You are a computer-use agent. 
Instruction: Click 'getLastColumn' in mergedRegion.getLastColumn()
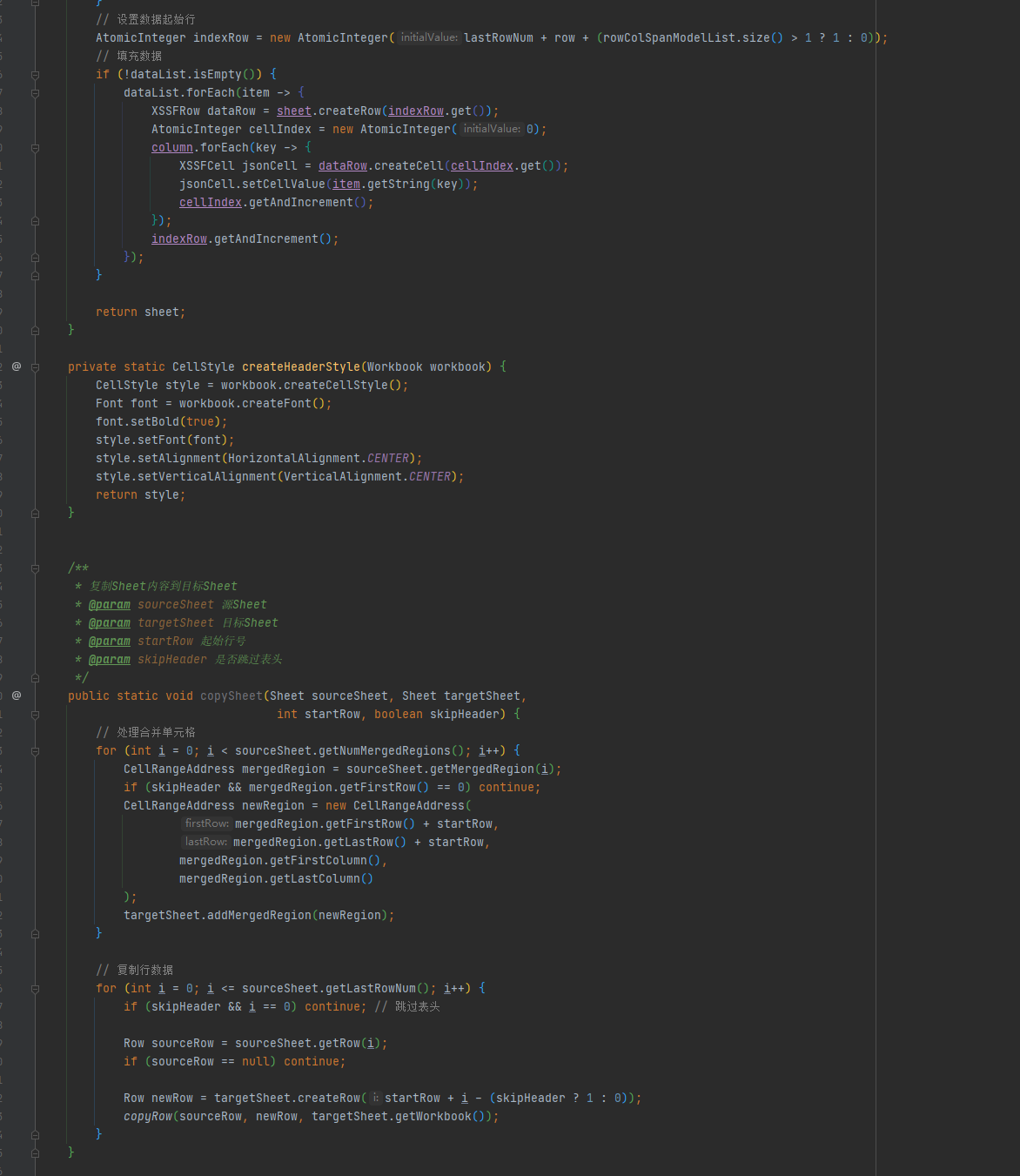pyautogui.click(x=315, y=879)
